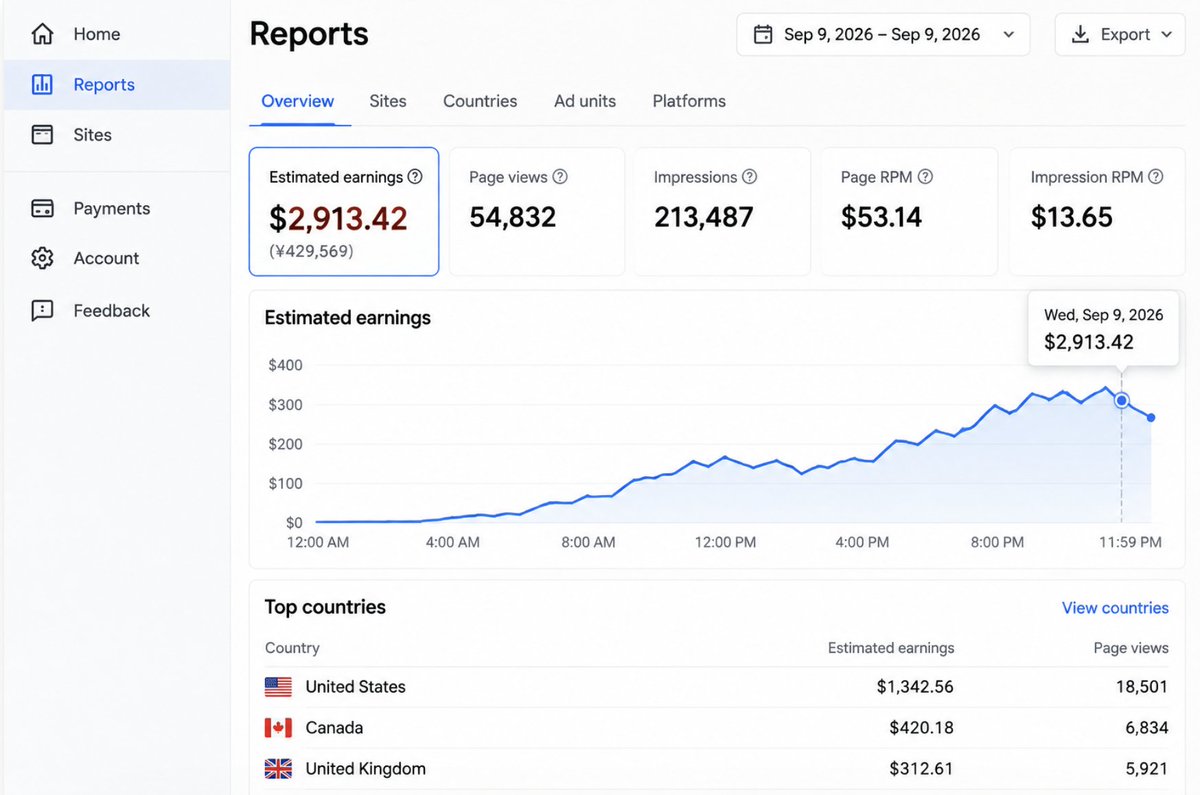Screen dimensions: 1200x795
Task: Click the Export download icon
Action: pos(1080,34)
